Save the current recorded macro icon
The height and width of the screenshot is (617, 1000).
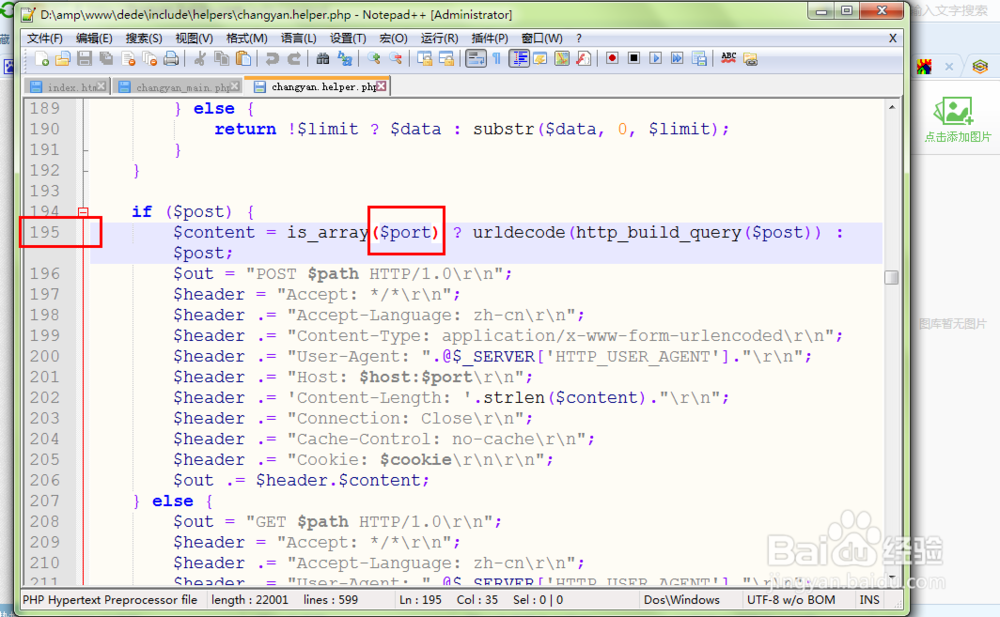point(699,59)
